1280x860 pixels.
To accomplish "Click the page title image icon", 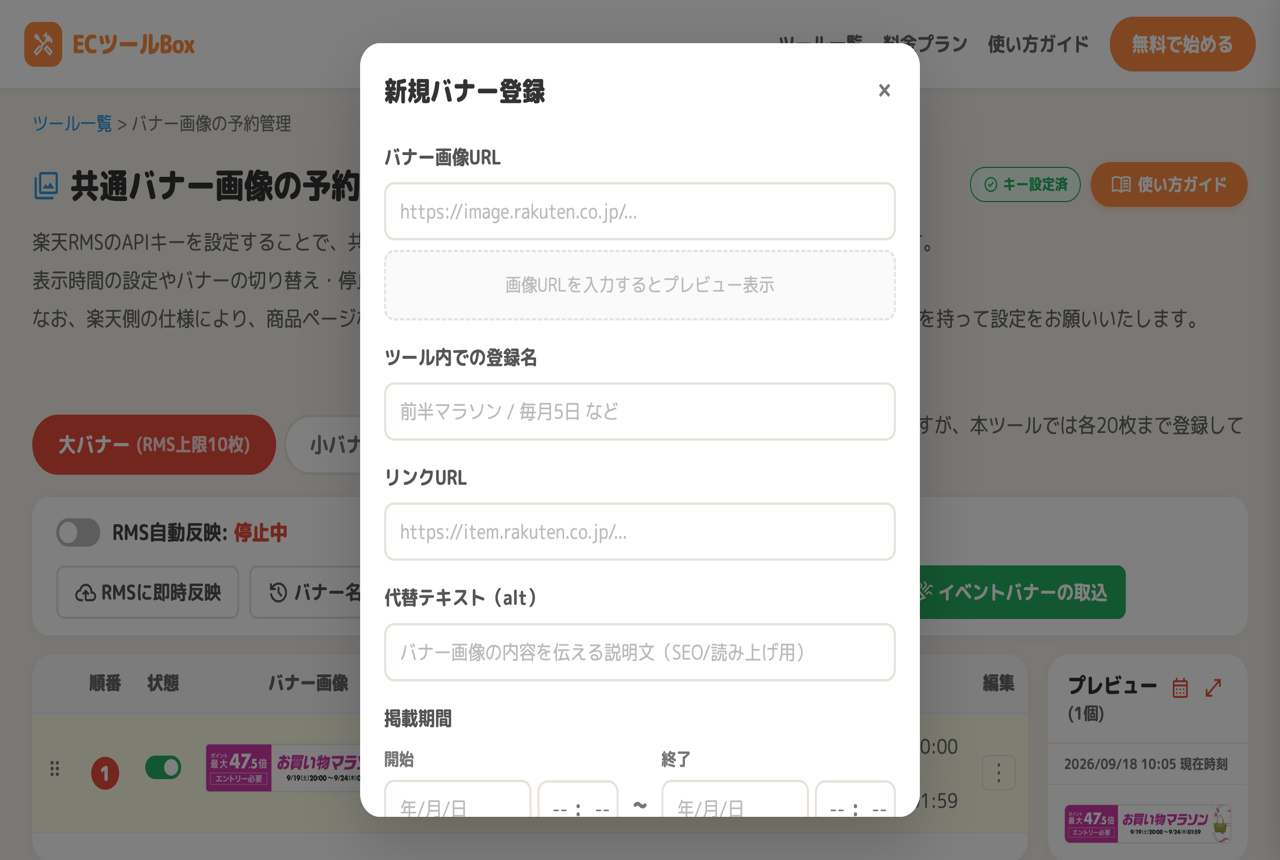I will pos(46,186).
